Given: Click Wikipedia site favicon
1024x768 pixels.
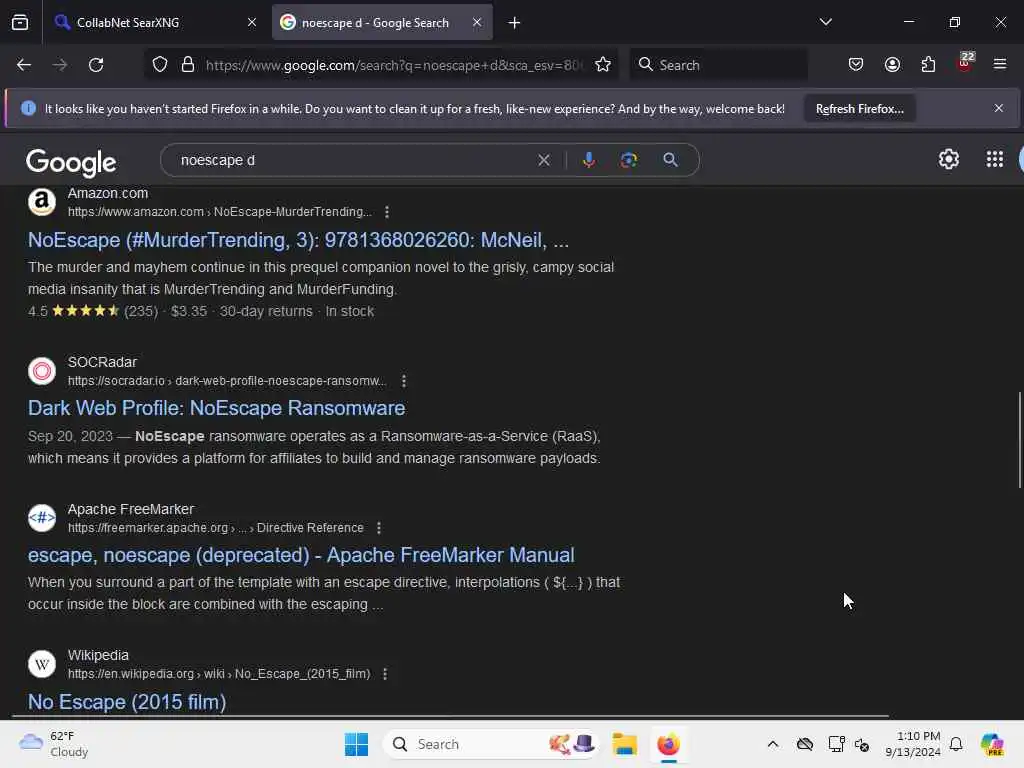Looking at the screenshot, I should (42, 664).
